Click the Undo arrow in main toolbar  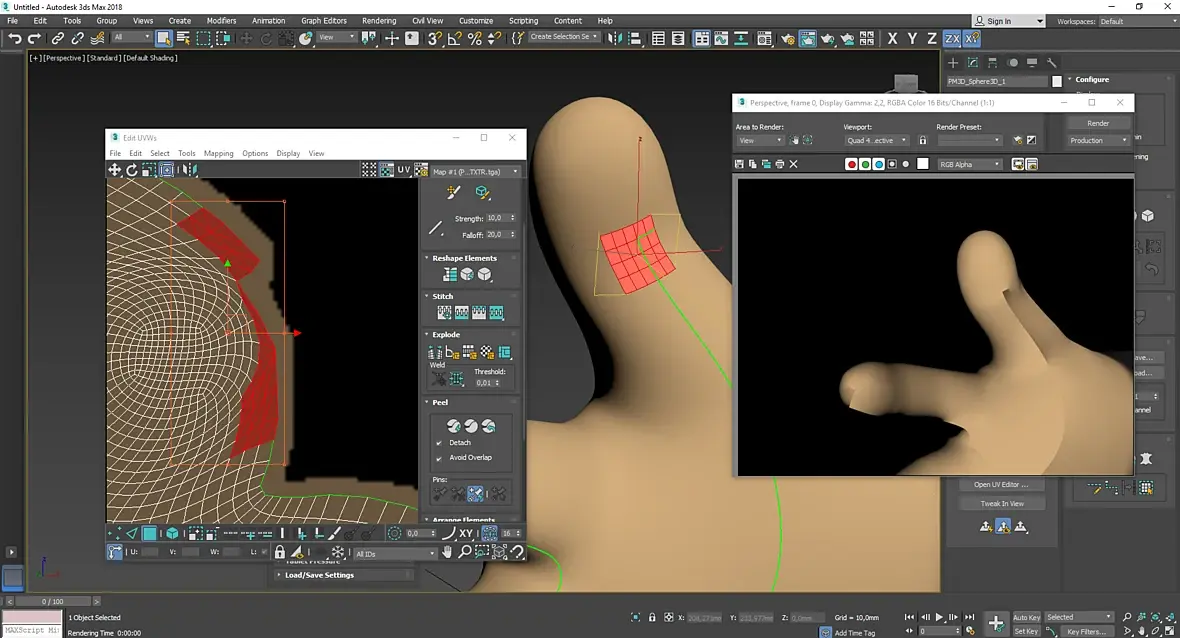pos(14,38)
